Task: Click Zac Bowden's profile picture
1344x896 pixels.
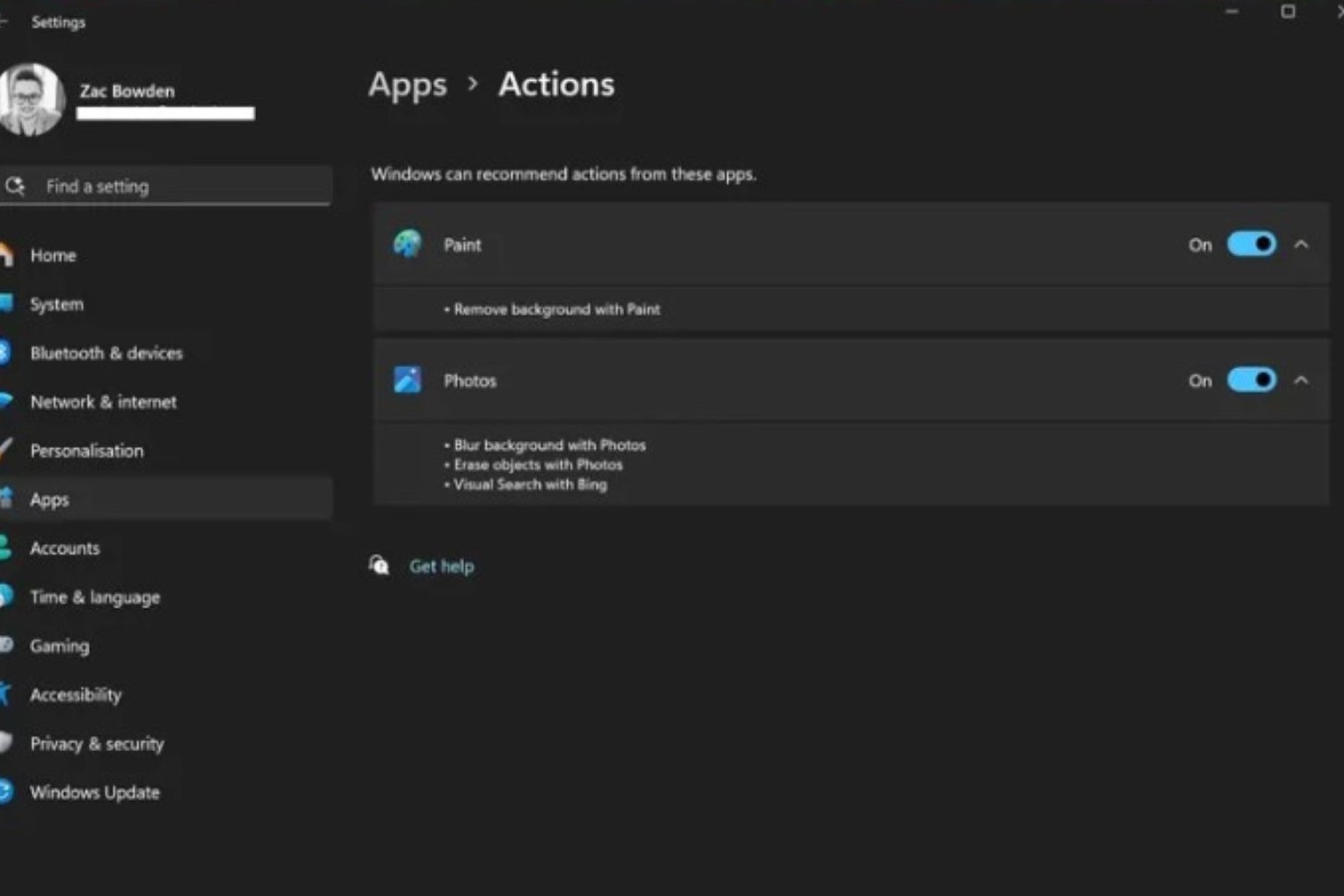Action: point(30,100)
